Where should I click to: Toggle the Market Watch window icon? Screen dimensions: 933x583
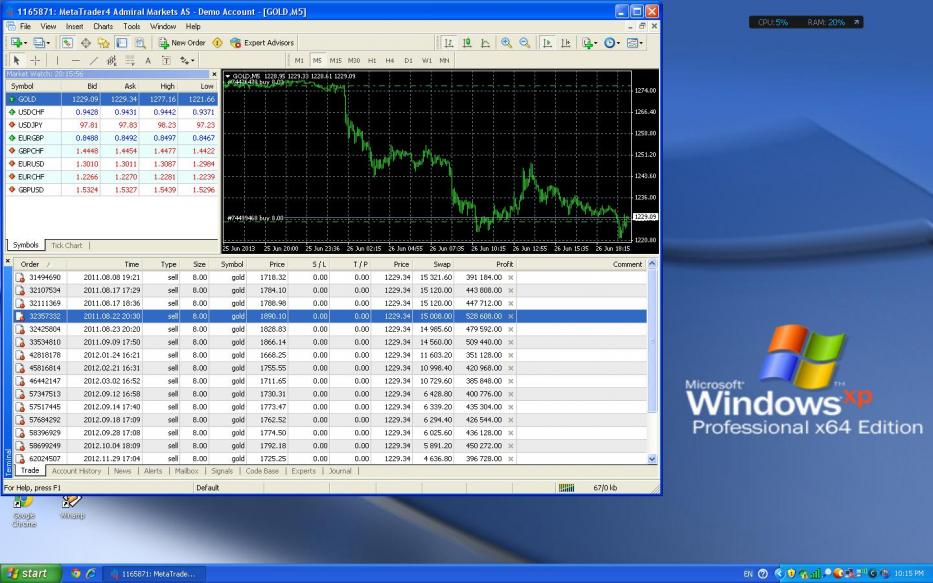coord(67,43)
